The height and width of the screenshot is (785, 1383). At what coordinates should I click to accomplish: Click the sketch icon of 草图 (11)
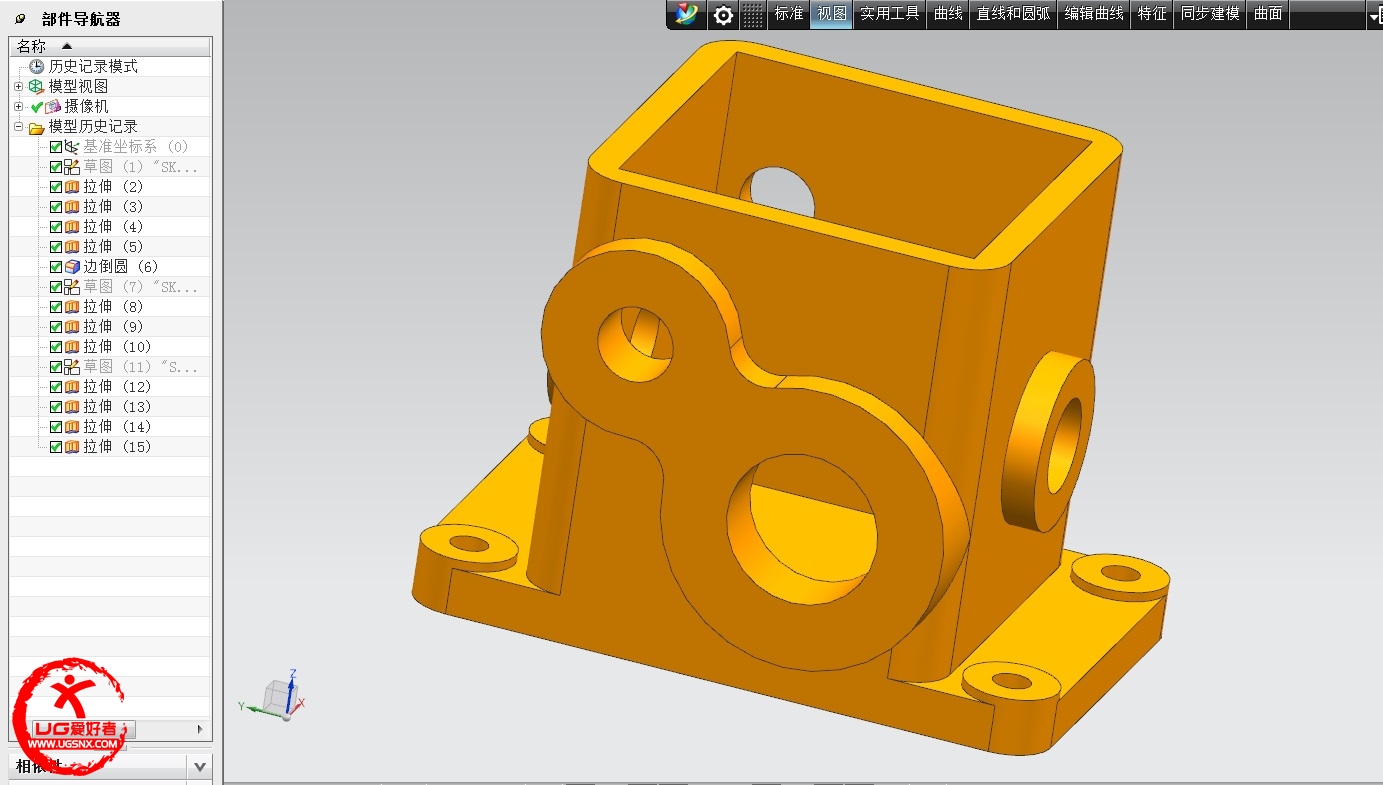pos(72,367)
